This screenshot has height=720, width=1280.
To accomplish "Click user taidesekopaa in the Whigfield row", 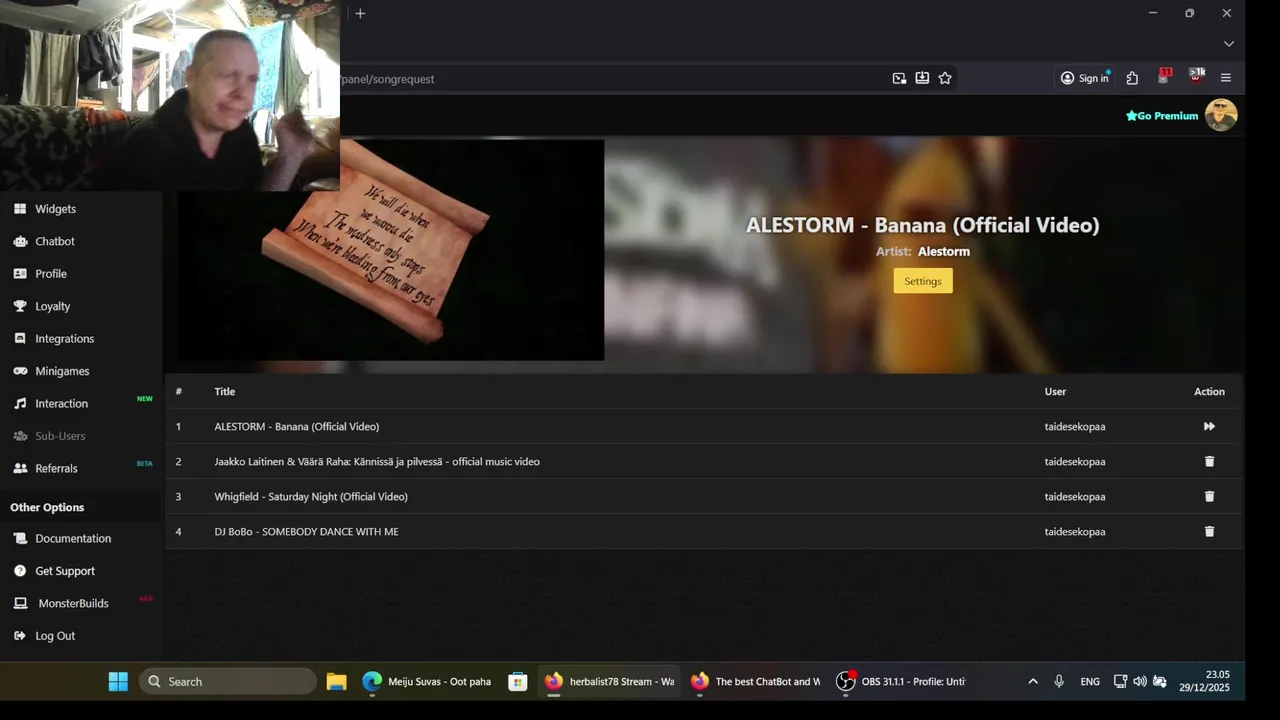I will [x=1075, y=496].
